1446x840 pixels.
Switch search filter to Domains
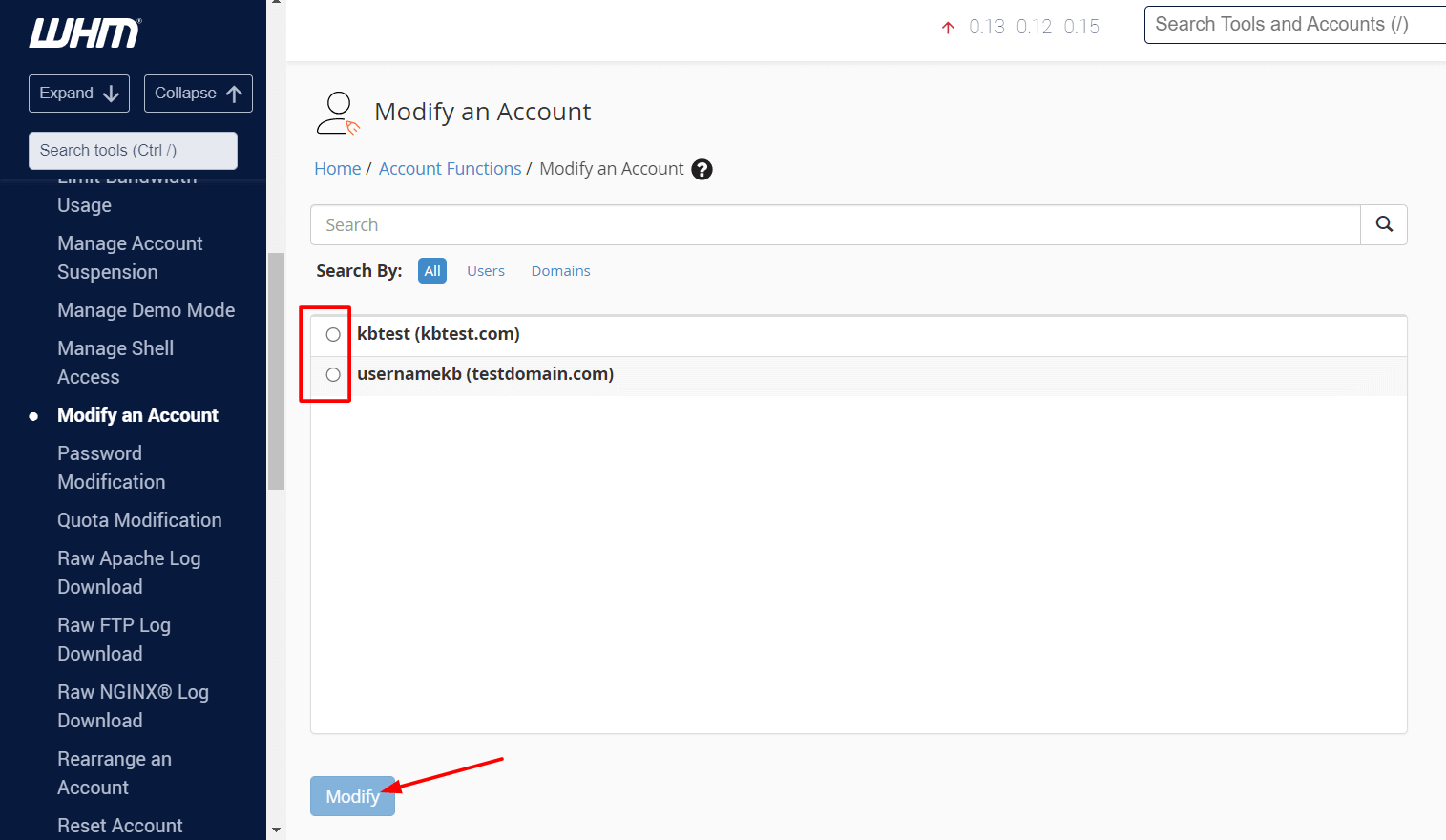click(x=560, y=270)
